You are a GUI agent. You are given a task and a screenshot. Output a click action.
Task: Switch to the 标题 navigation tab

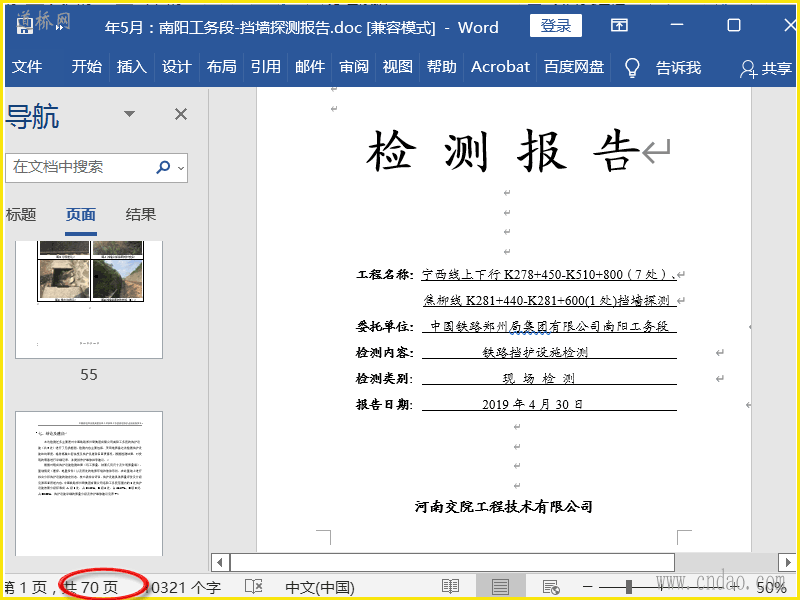pos(20,215)
